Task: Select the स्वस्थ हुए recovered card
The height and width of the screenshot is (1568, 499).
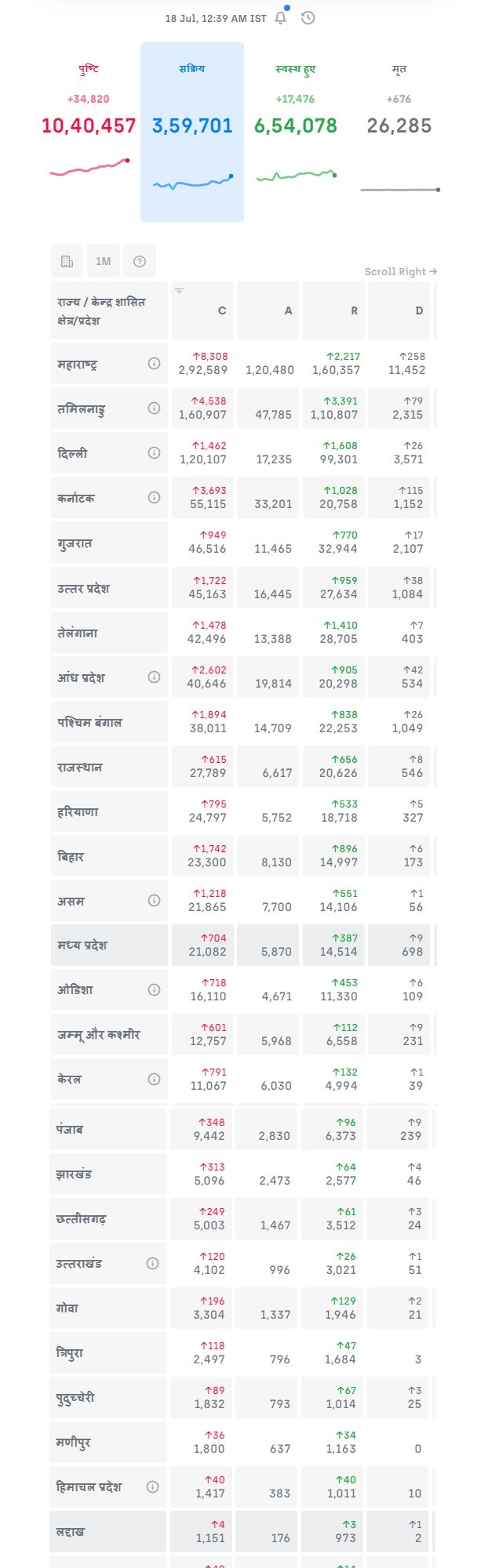Action: coord(296,125)
